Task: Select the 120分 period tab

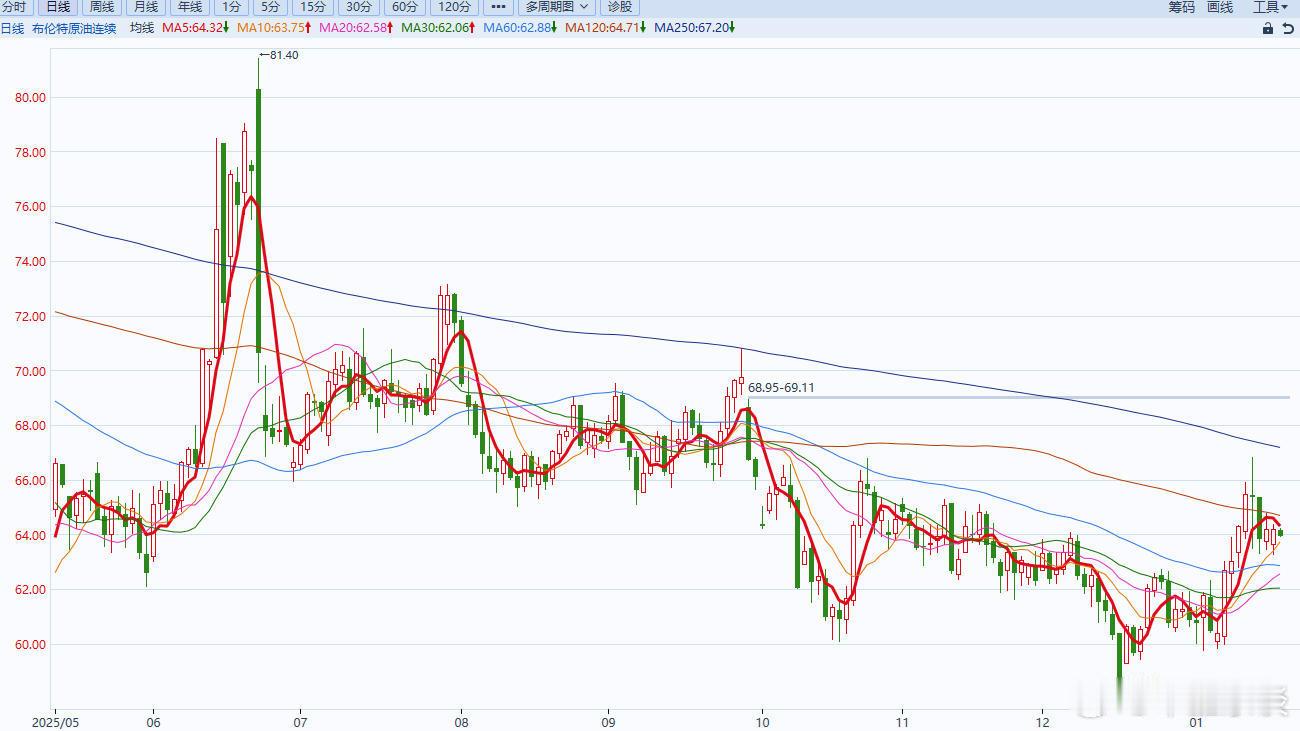Action: [454, 6]
